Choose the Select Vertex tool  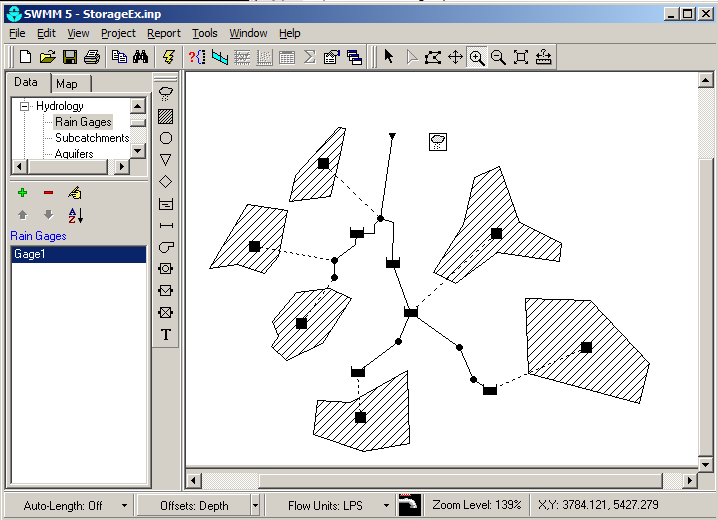[x=412, y=57]
